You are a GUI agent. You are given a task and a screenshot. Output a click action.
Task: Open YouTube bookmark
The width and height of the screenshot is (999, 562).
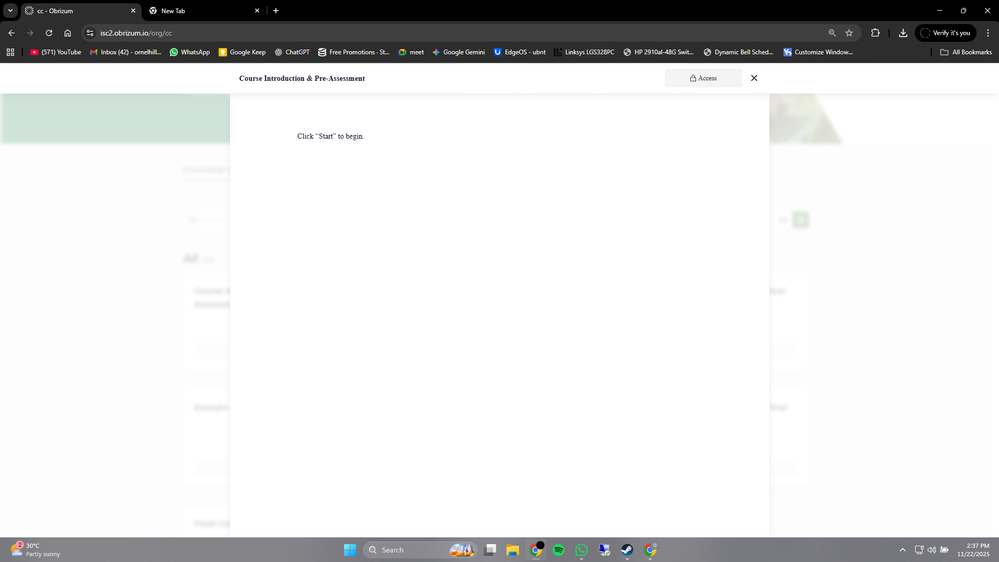click(55, 52)
